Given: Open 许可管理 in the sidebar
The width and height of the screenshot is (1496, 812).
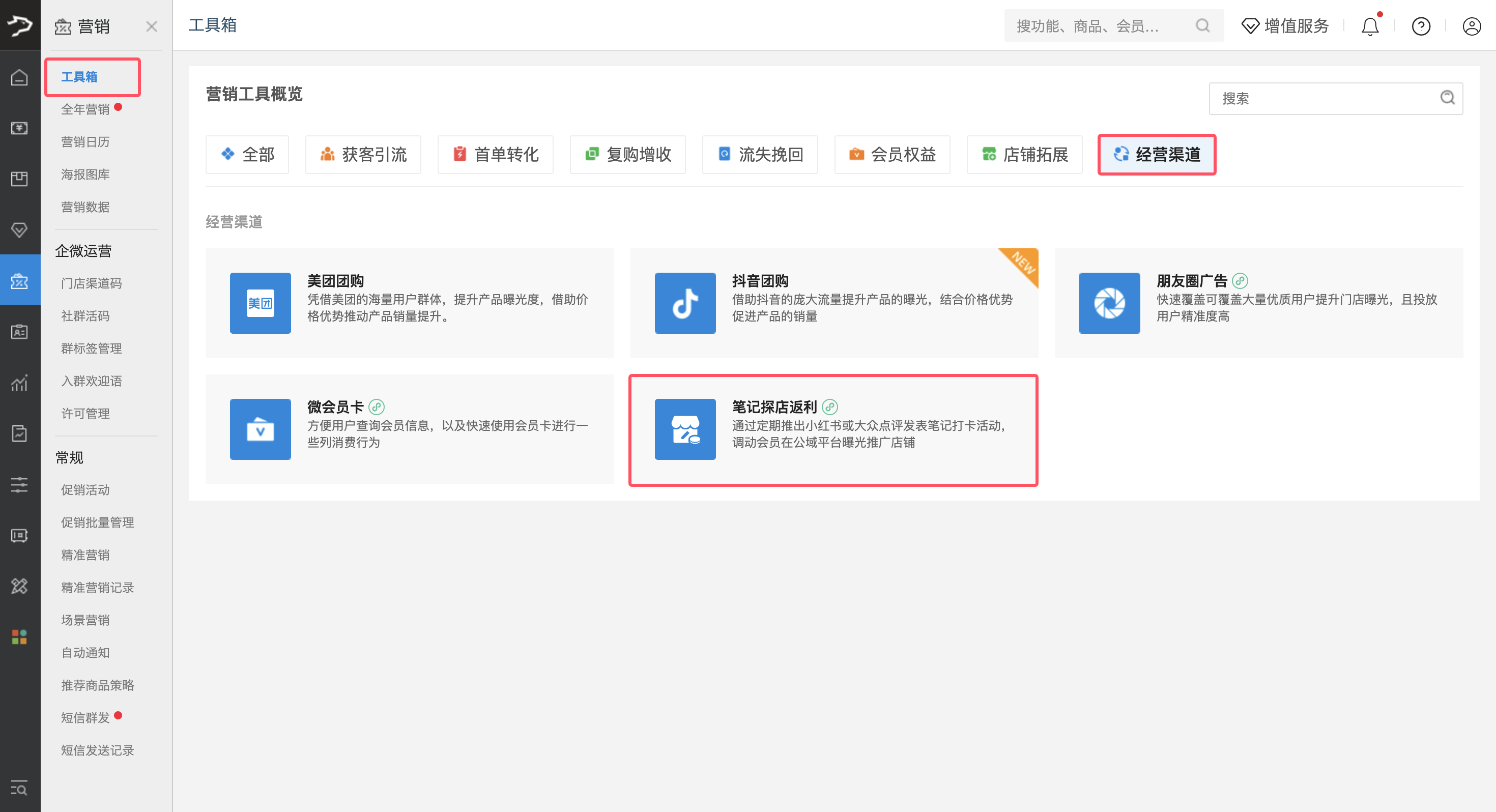Looking at the screenshot, I should pyautogui.click(x=85, y=413).
